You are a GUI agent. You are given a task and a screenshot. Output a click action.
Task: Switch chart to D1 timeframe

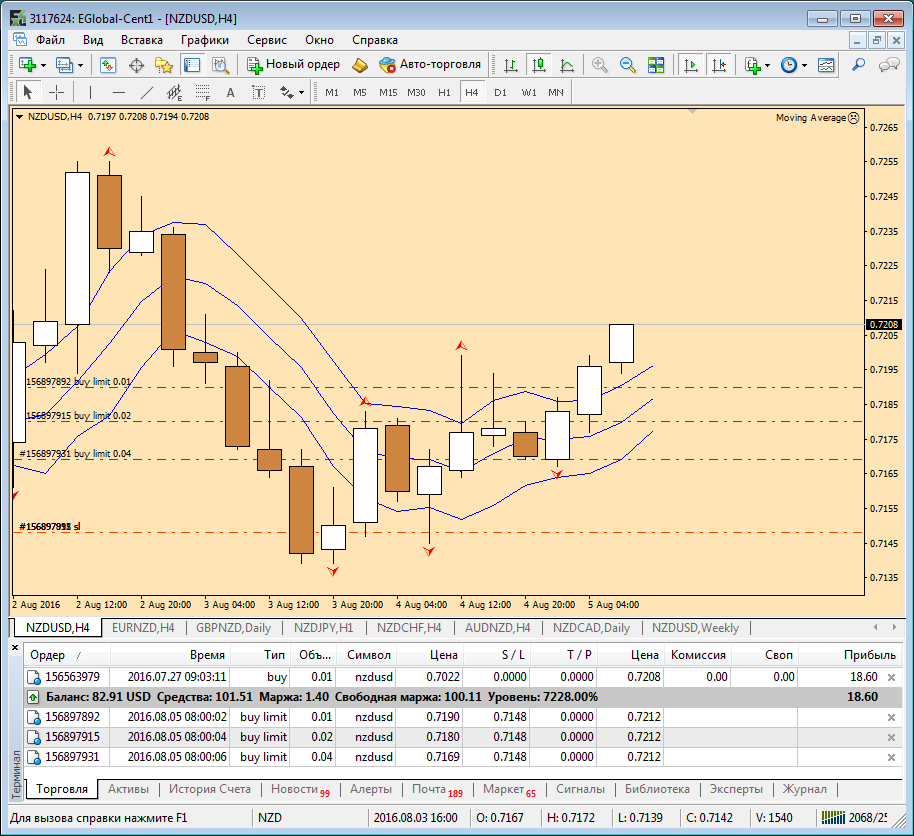click(x=500, y=92)
